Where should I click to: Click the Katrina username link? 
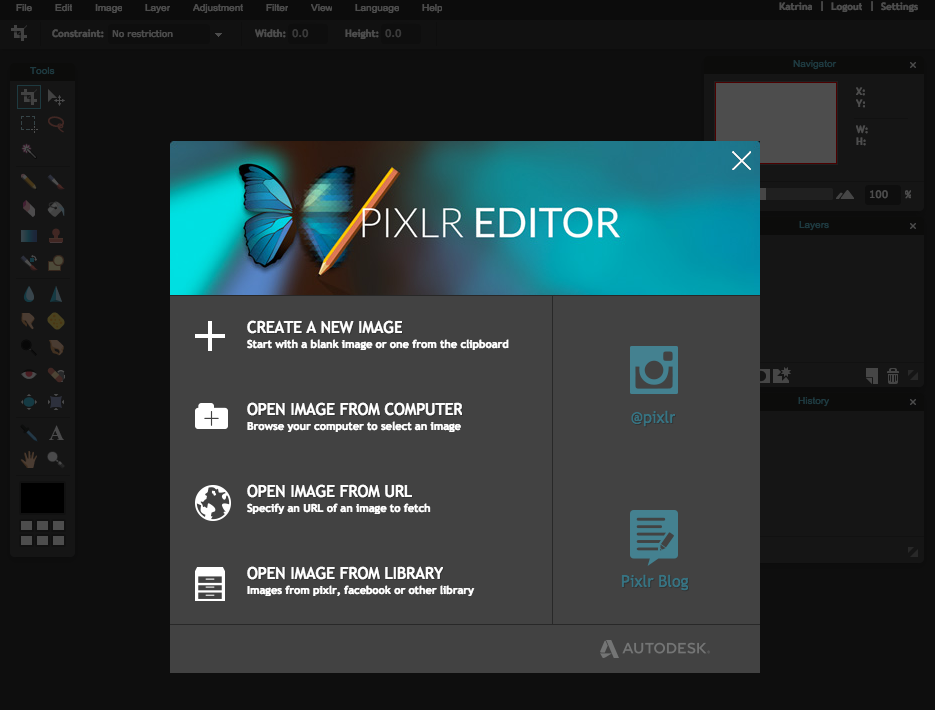point(795,7)
